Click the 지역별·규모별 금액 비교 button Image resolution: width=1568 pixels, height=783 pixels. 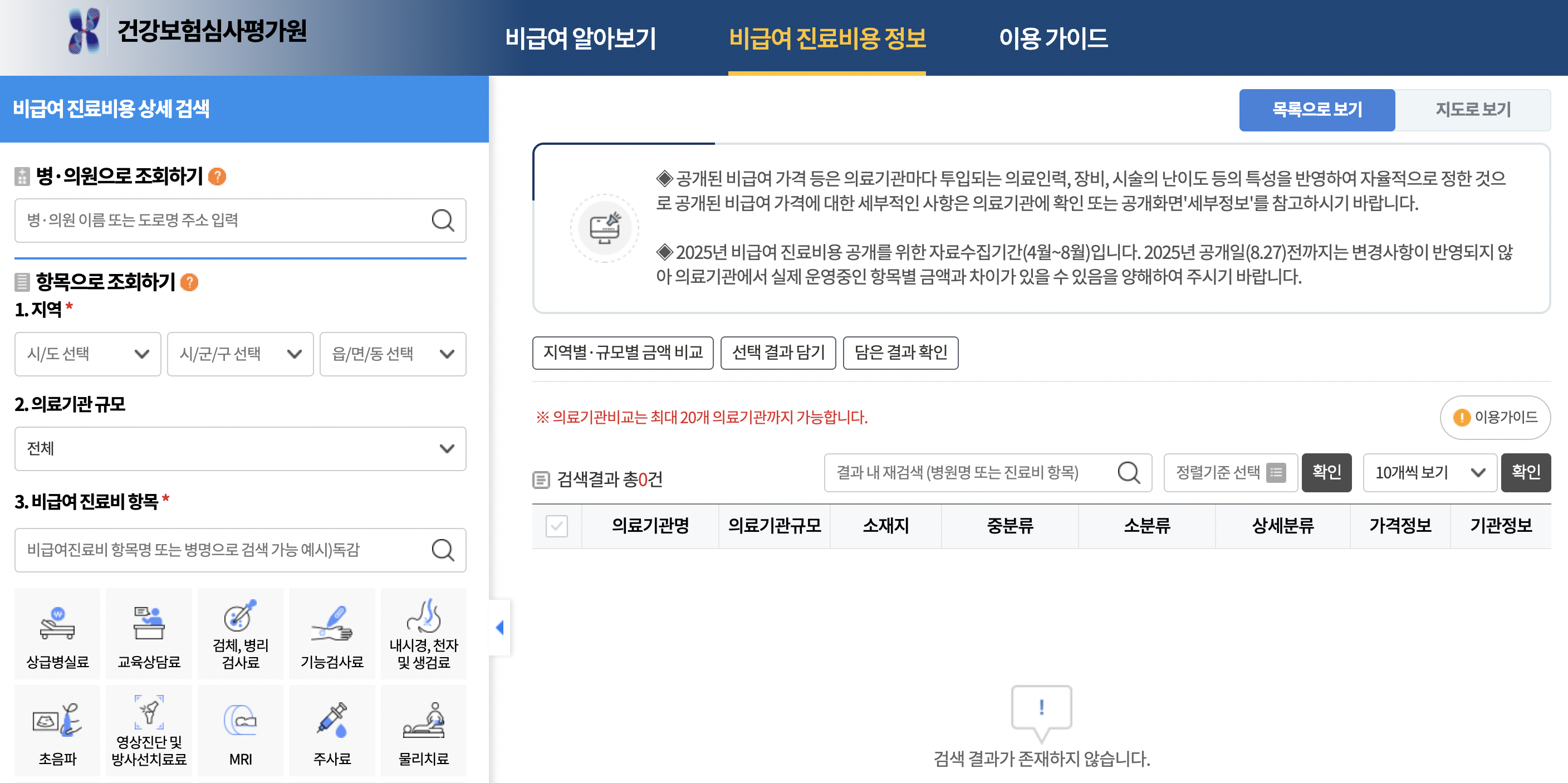coord(623,353)
